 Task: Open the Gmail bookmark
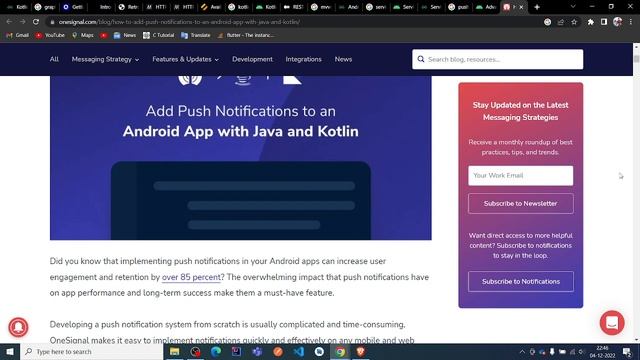(18, 35)
